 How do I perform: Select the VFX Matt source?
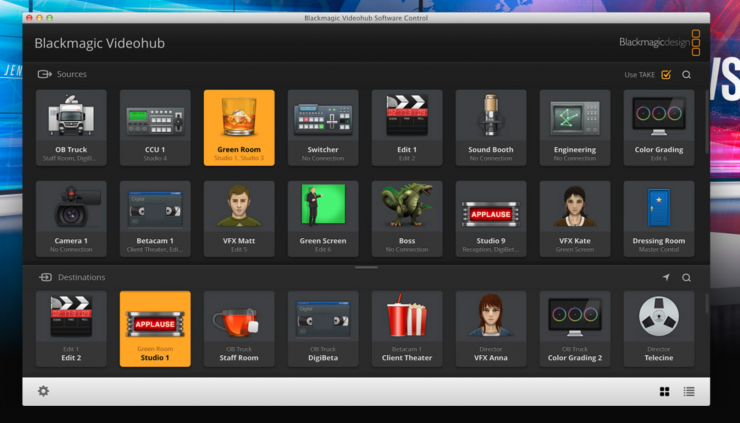tap(239, 219)
